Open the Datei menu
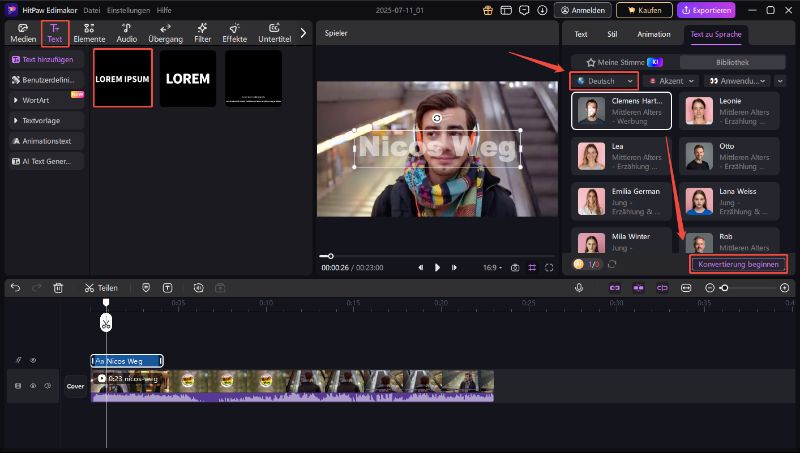This screenshot has width=800, height=453. pos(92,10)
